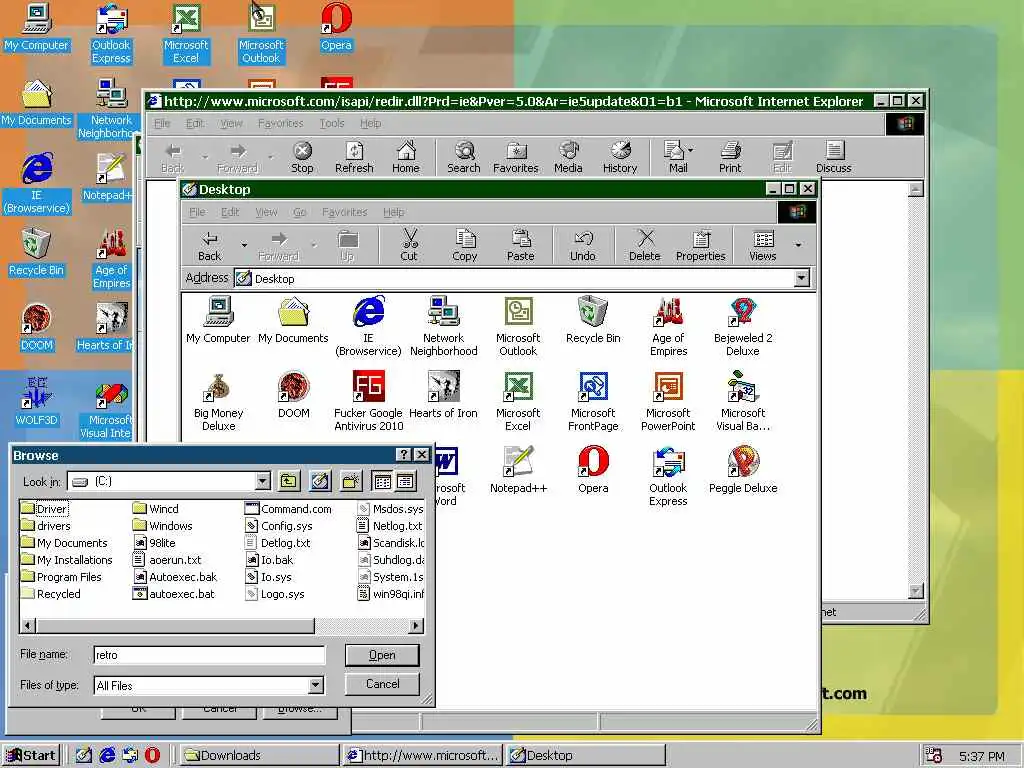Click Internet Explorer vertical scrollbar up arrow
The image size is (1024, 768).
916,189
